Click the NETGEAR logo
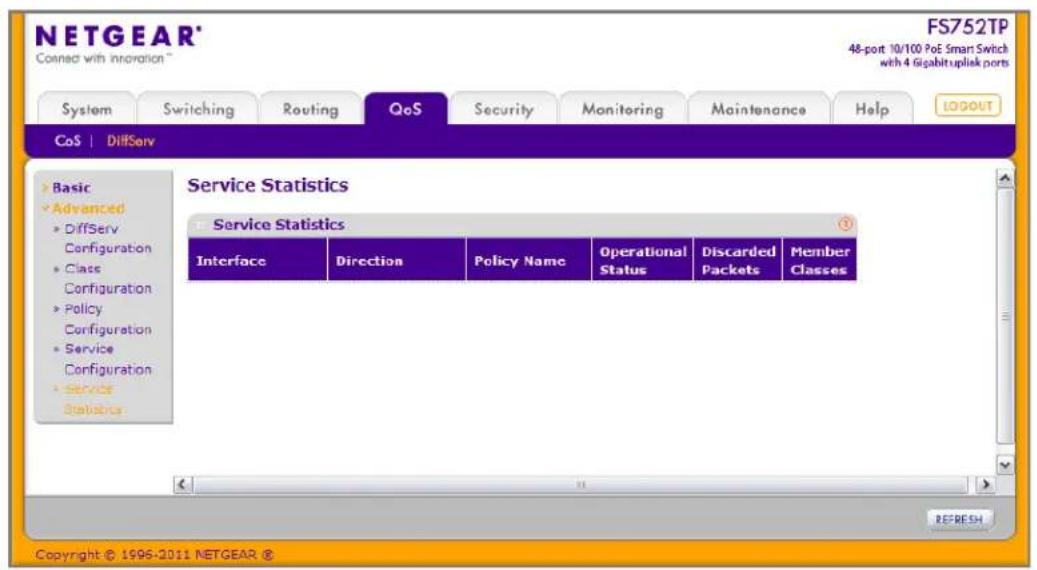The image size is (1037, 570). coord(118,36)
